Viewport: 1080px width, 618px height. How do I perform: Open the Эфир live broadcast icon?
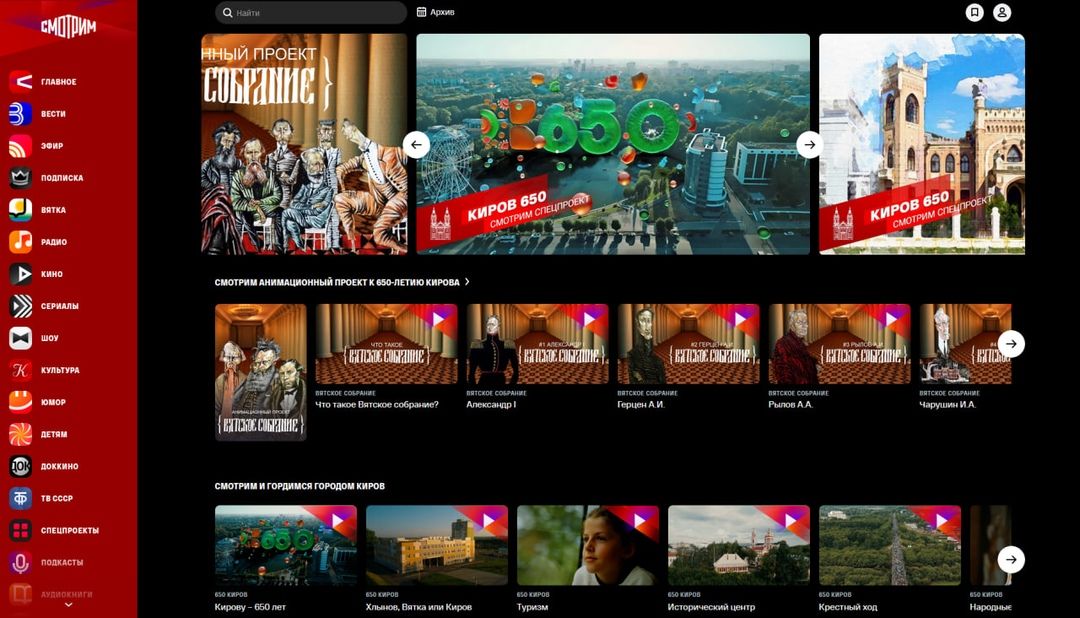[21, 146]
